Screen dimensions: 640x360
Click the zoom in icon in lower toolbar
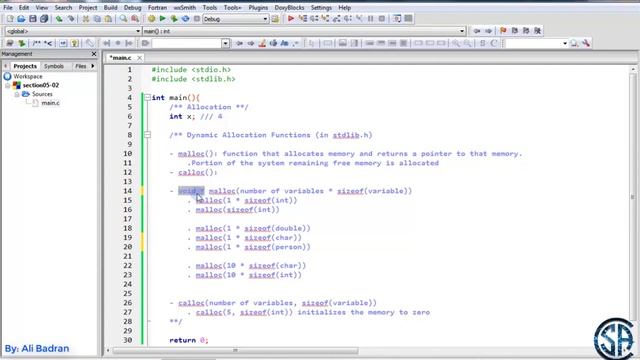(x=456, y=43)
